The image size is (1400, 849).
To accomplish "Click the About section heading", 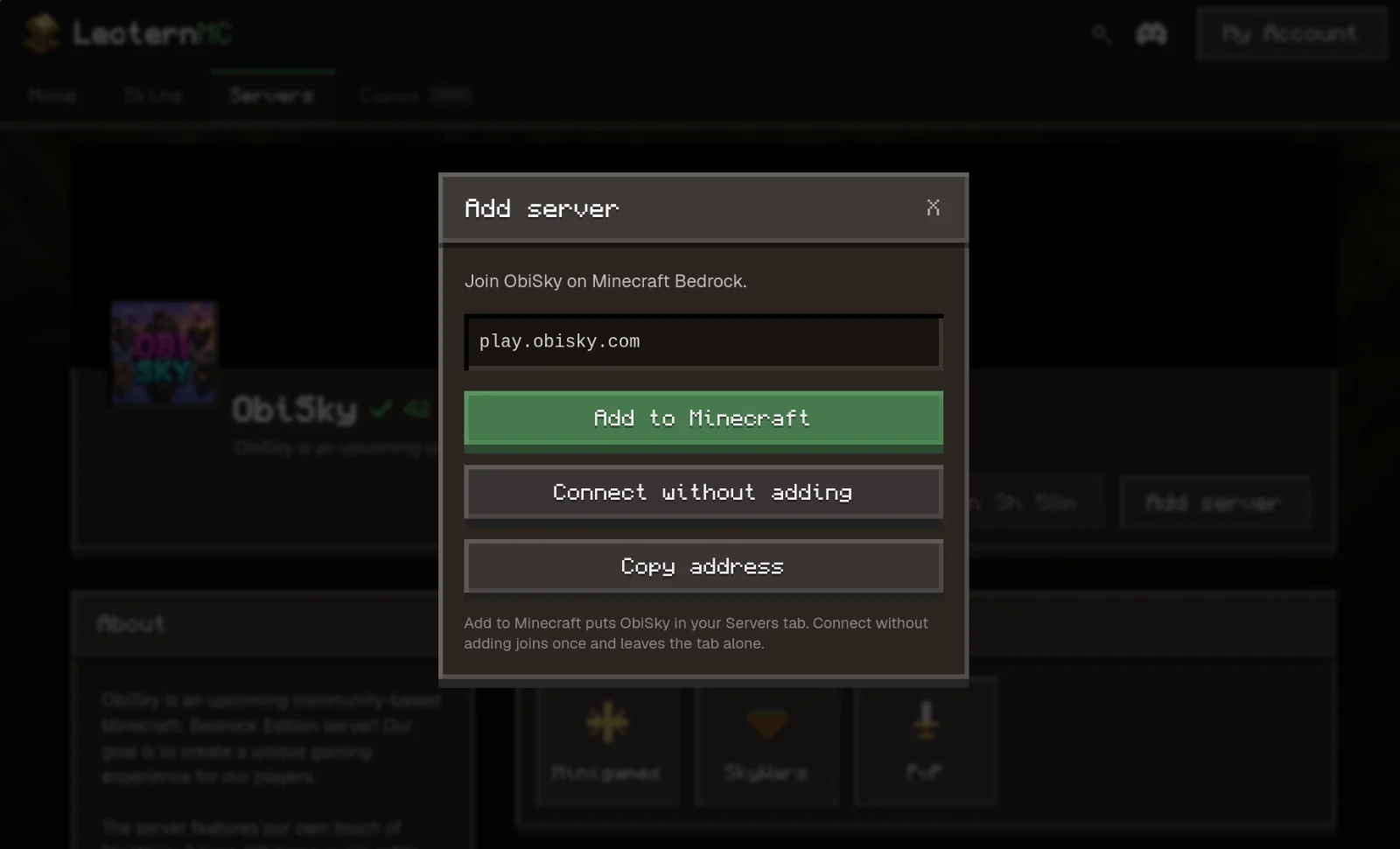I will click(x=131, y=624).
